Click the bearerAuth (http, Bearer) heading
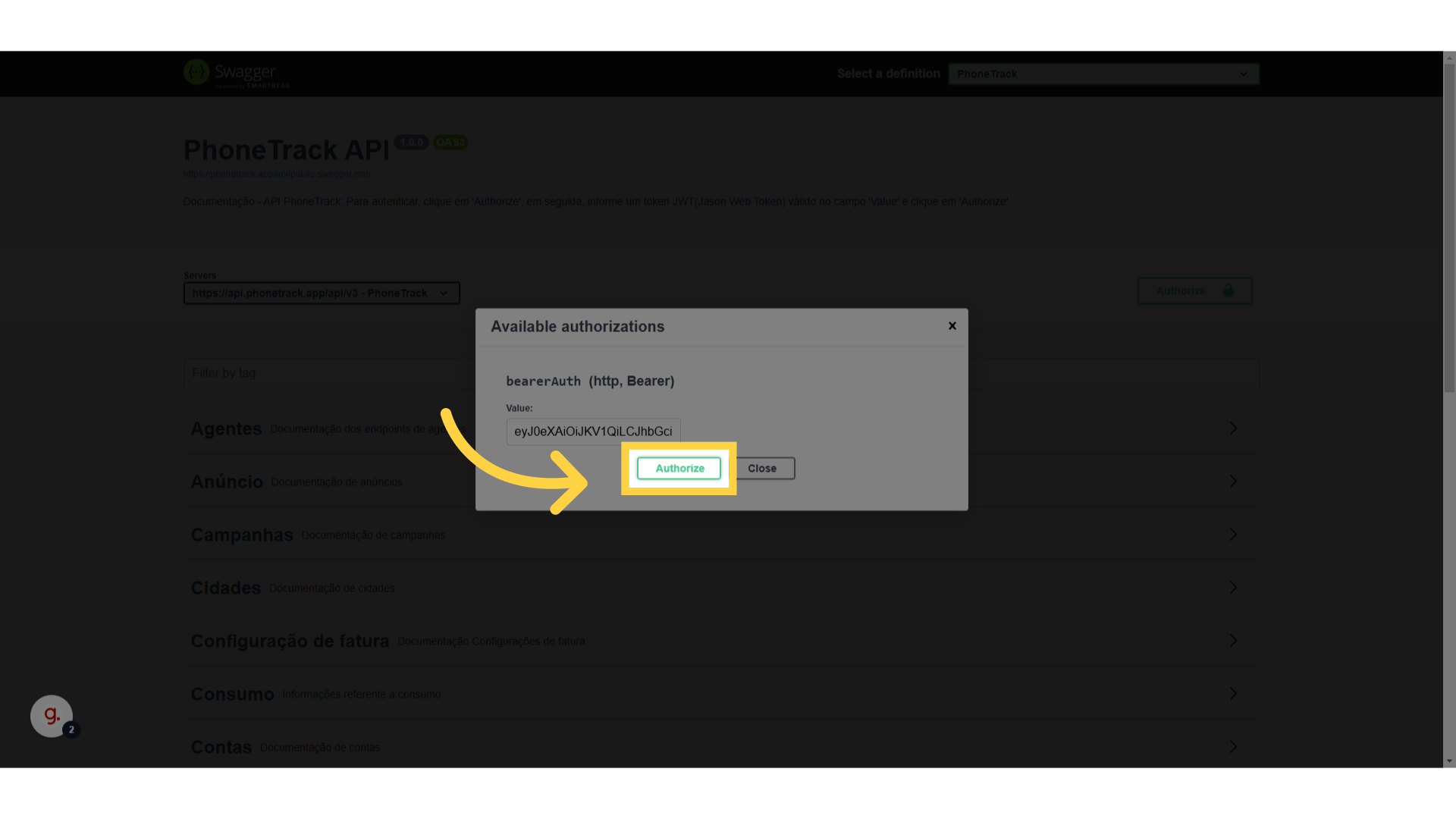This screenshot has width=1456, height=819. [x=590, y=381]
